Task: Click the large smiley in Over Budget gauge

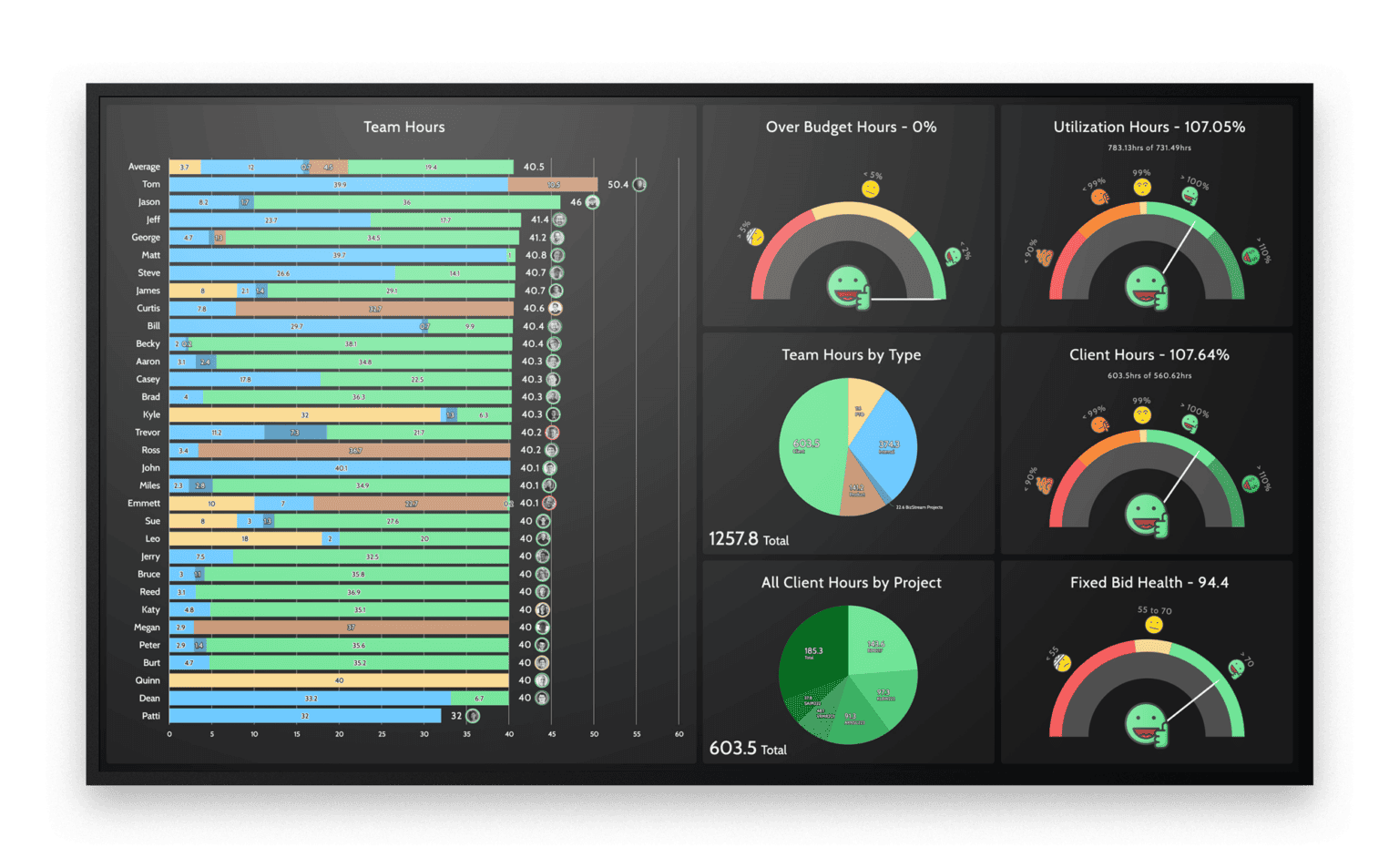Action: [849, 288]
